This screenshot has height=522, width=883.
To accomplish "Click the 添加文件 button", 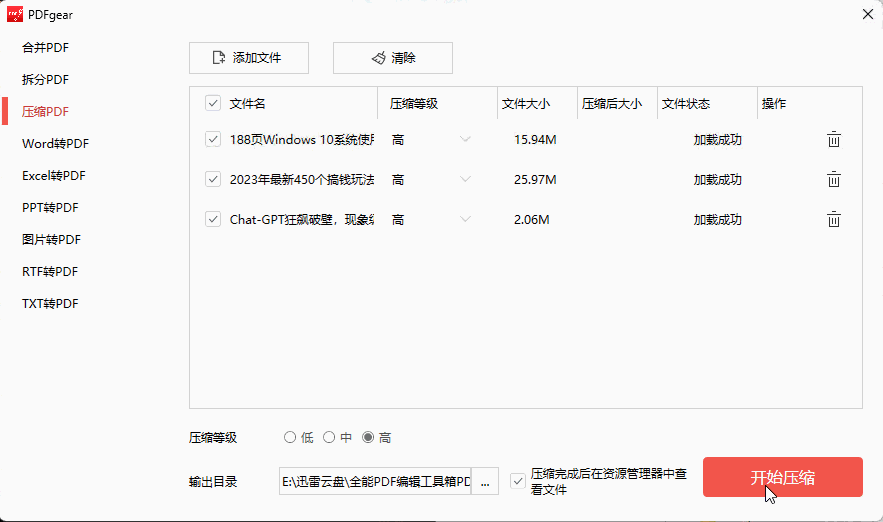I will tap(249, 58).
